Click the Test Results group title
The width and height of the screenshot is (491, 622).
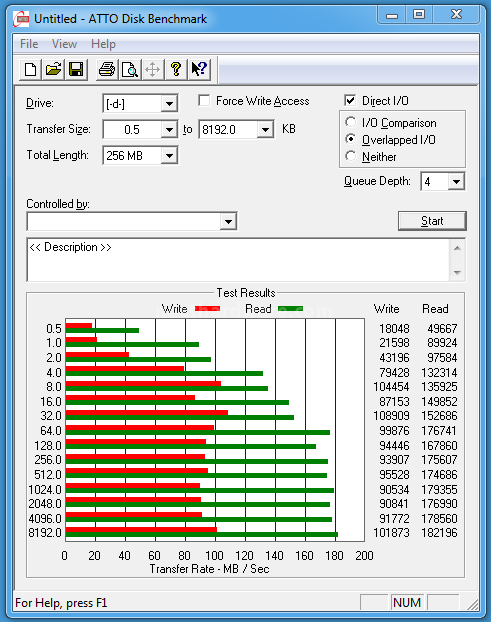tap(246, 293)
